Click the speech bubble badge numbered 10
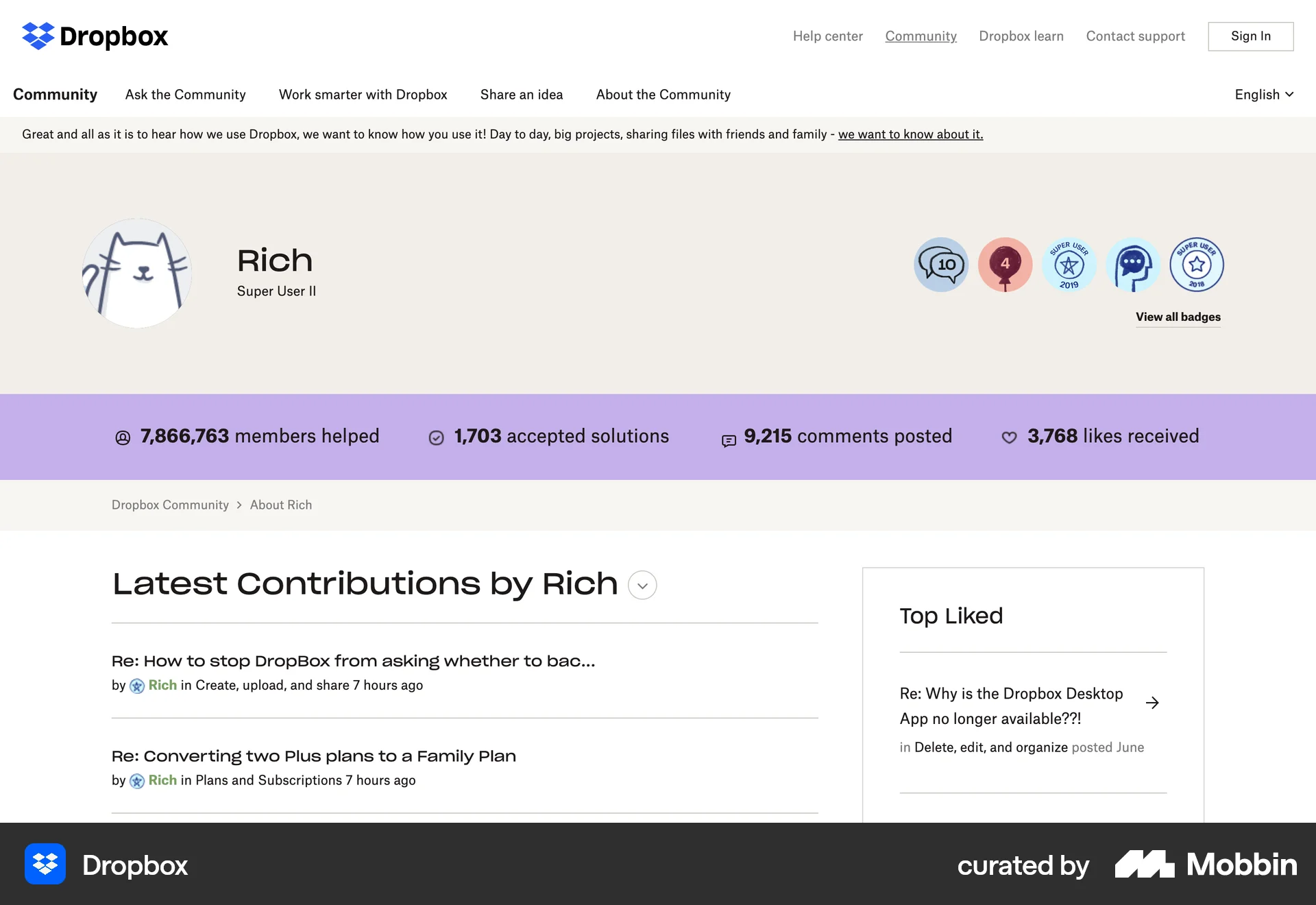The width and height of the screenshot is (1316, 905). [941, 265]
